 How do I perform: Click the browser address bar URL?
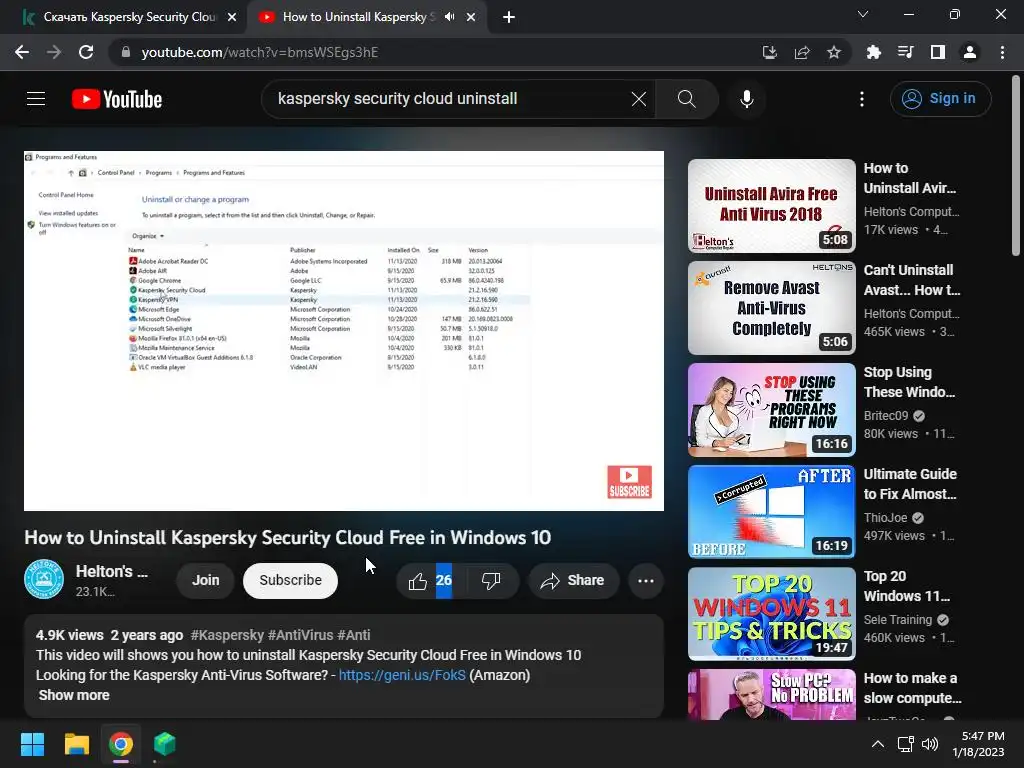[259, 52]
